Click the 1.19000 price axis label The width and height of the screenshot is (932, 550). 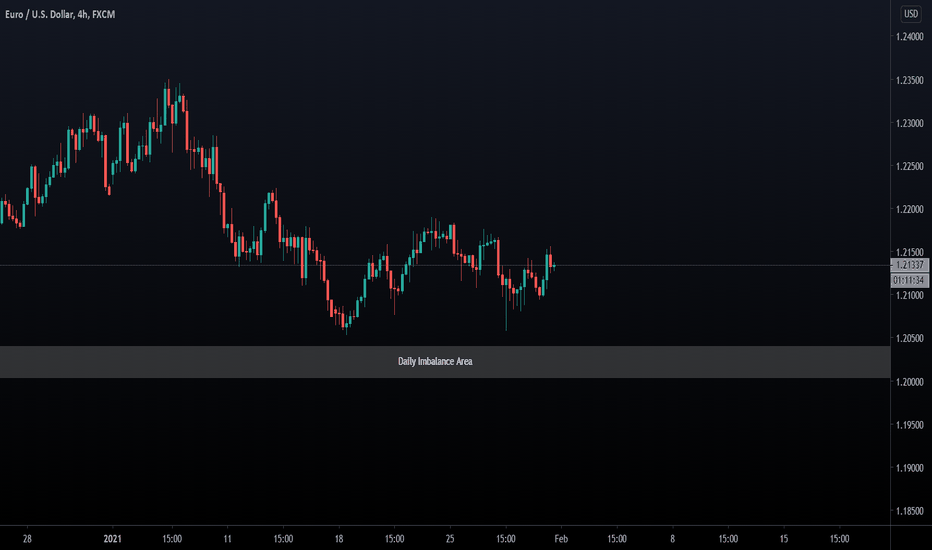coord(909,468)
